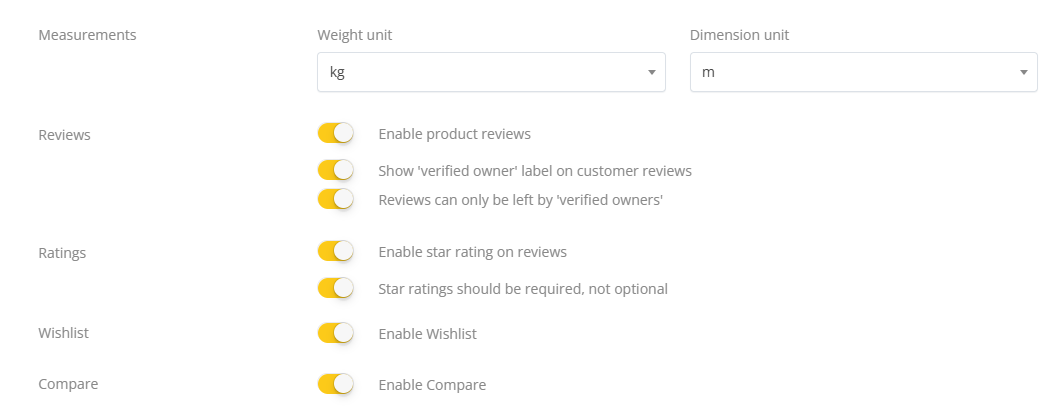Viewport: 1061px width, 419px height.
Task: Click the arrow in the m select box
Action: 1023,72
